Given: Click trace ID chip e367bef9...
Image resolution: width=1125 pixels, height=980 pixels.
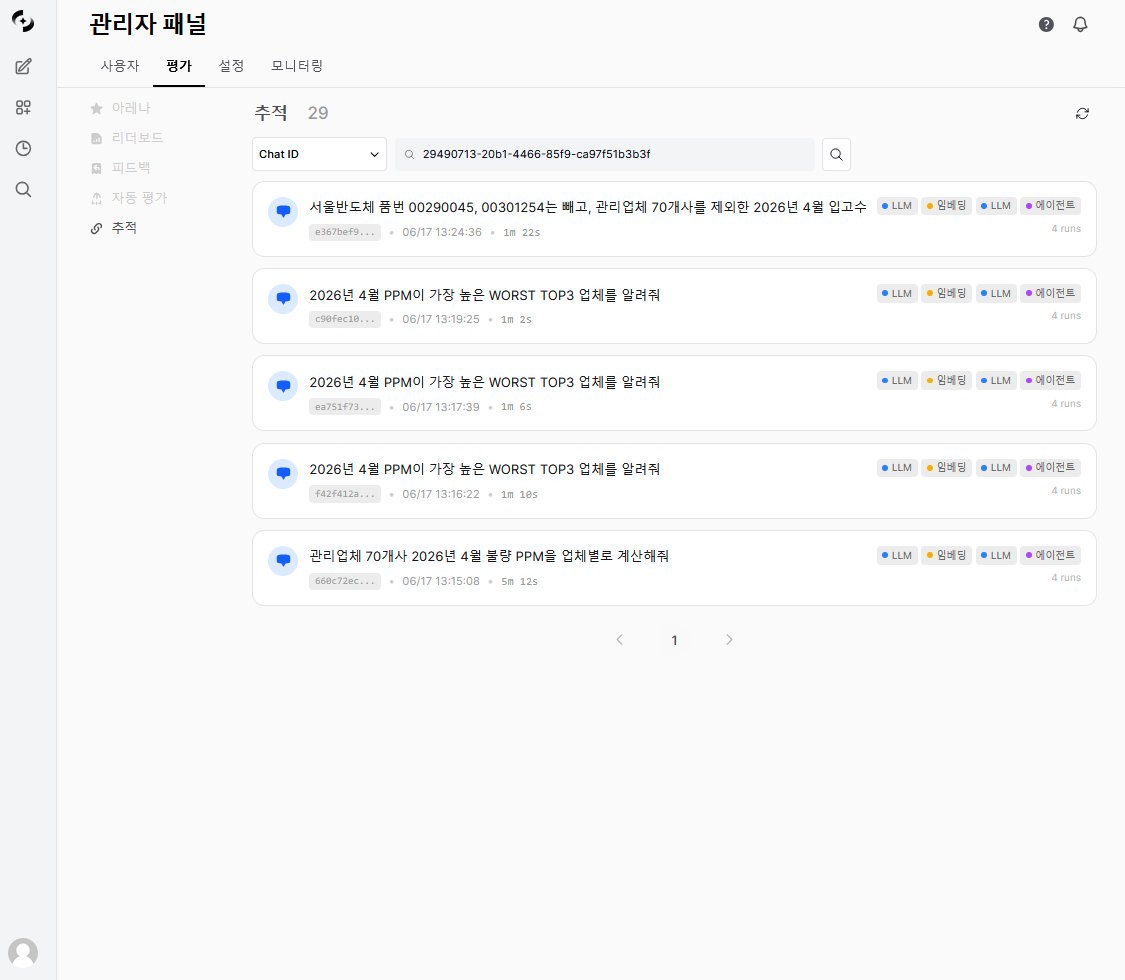Looking at the screenshot, I should [x=345, y=232].
